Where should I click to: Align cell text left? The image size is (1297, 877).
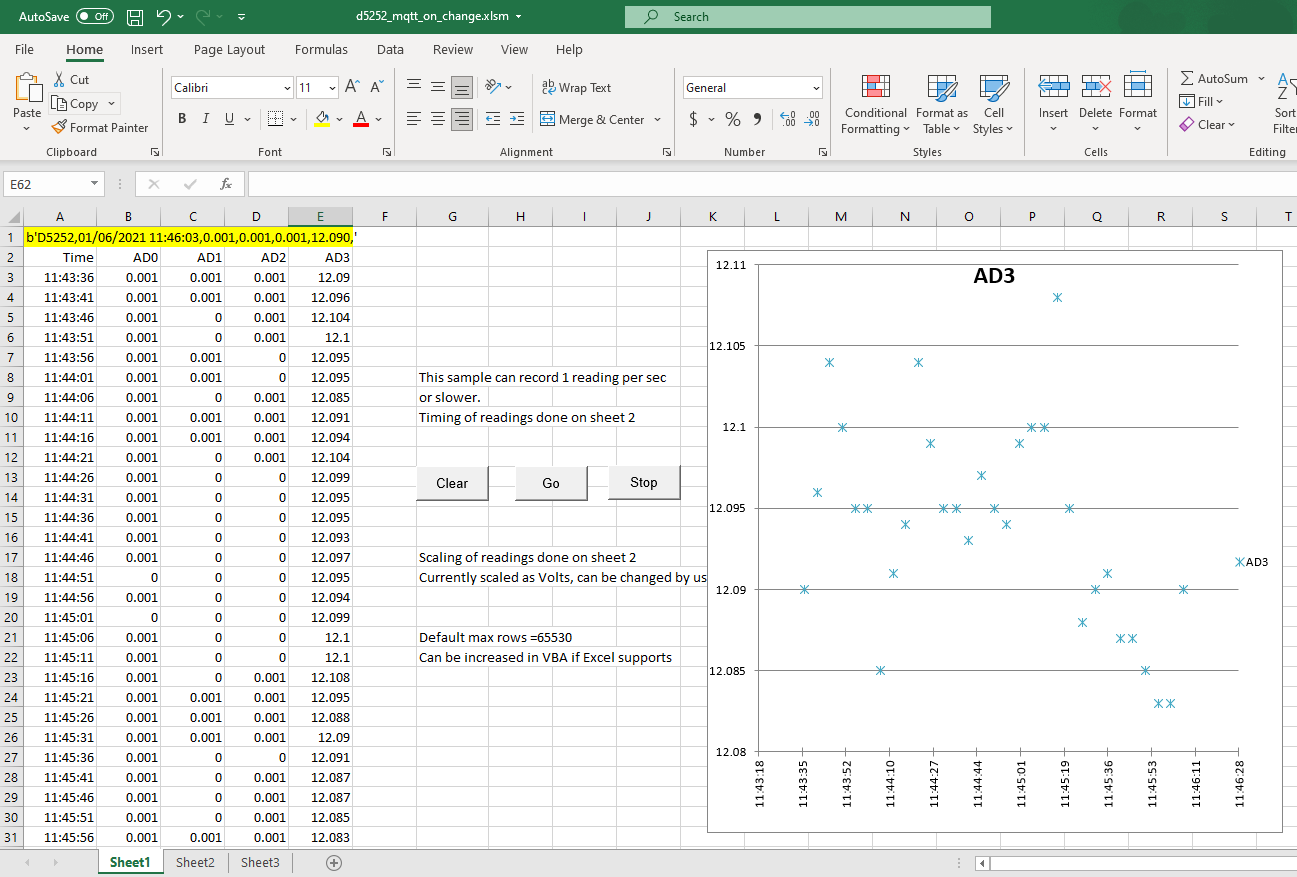(414, 119)
